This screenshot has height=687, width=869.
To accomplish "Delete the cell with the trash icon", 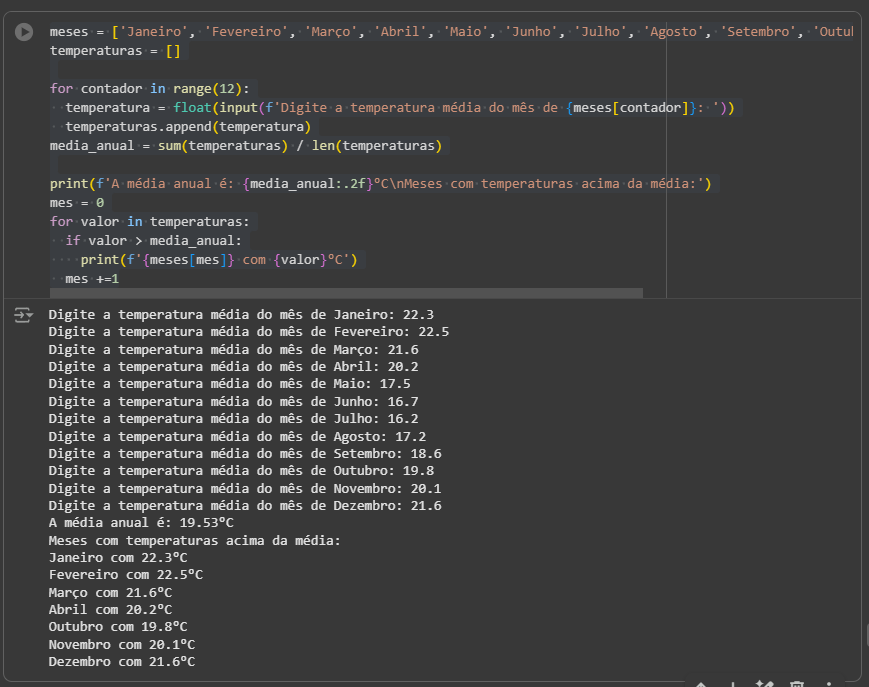I will (796, 684).
